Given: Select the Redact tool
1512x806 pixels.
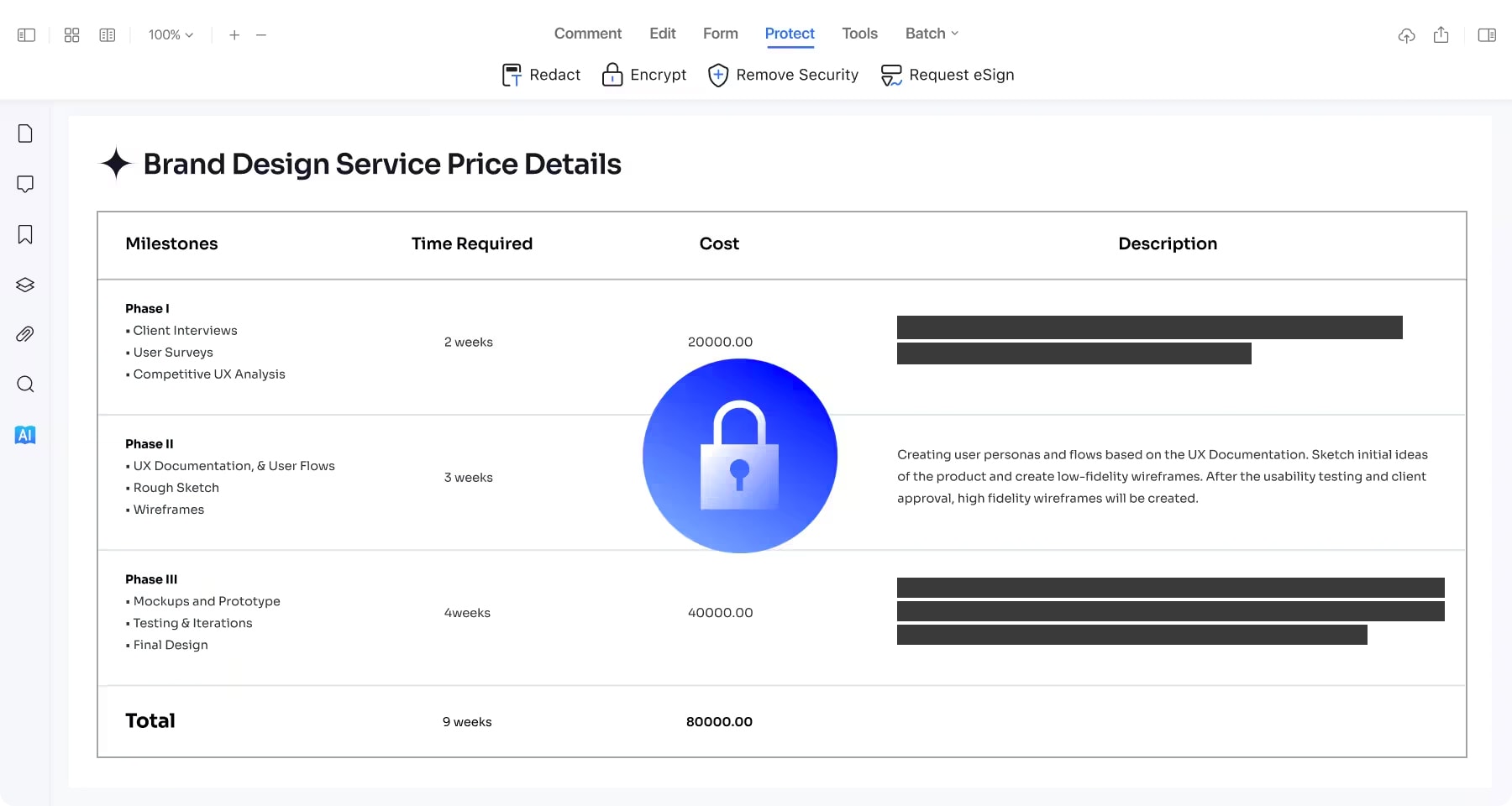Looking at the screenshot, I should point(541,75).
